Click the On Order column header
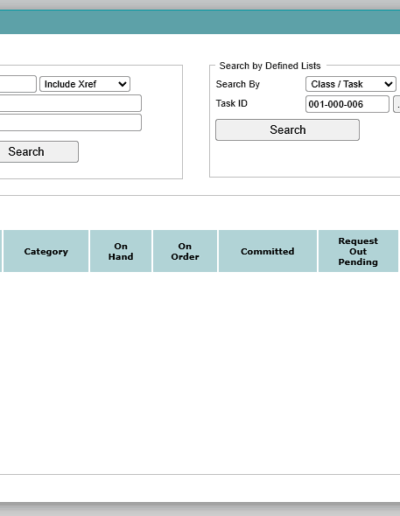The height and width of the screenshot is (516, 400). click(185, 251)
